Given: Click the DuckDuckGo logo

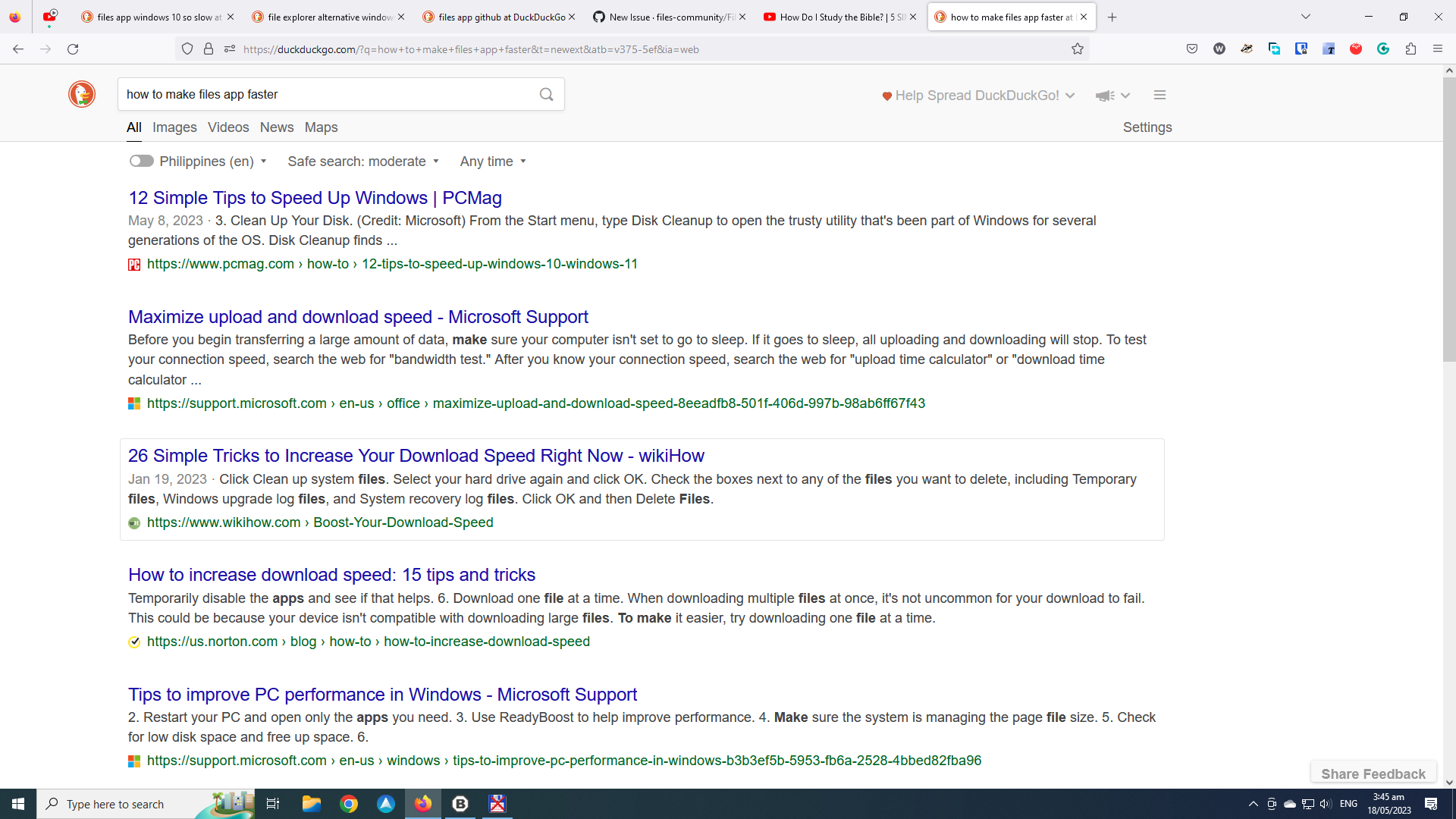Looking at the screenshot, I should pos(81,94).
